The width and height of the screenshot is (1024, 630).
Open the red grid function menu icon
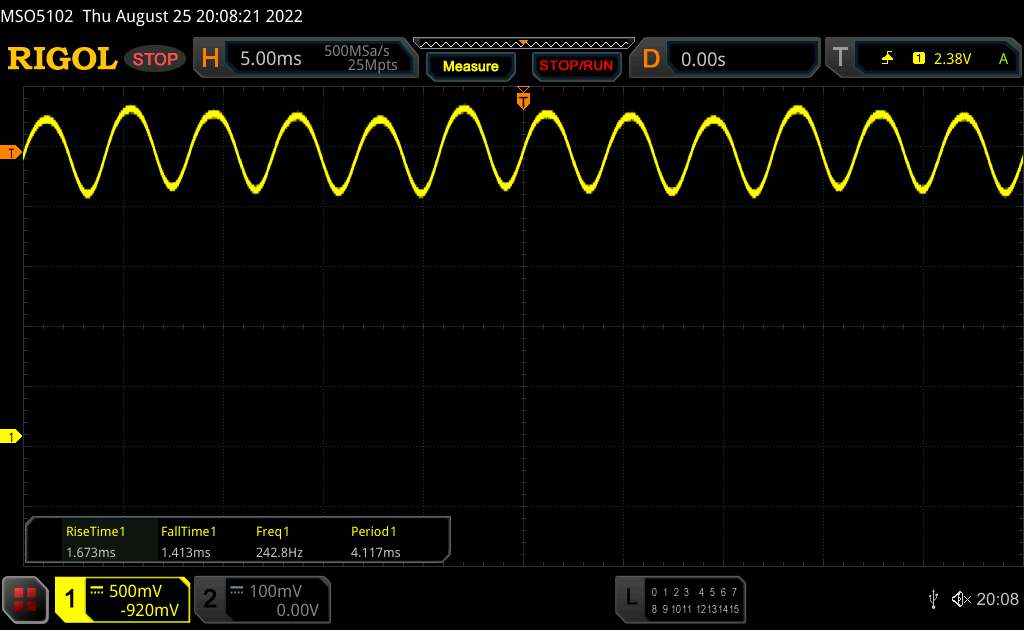[25, 599]
